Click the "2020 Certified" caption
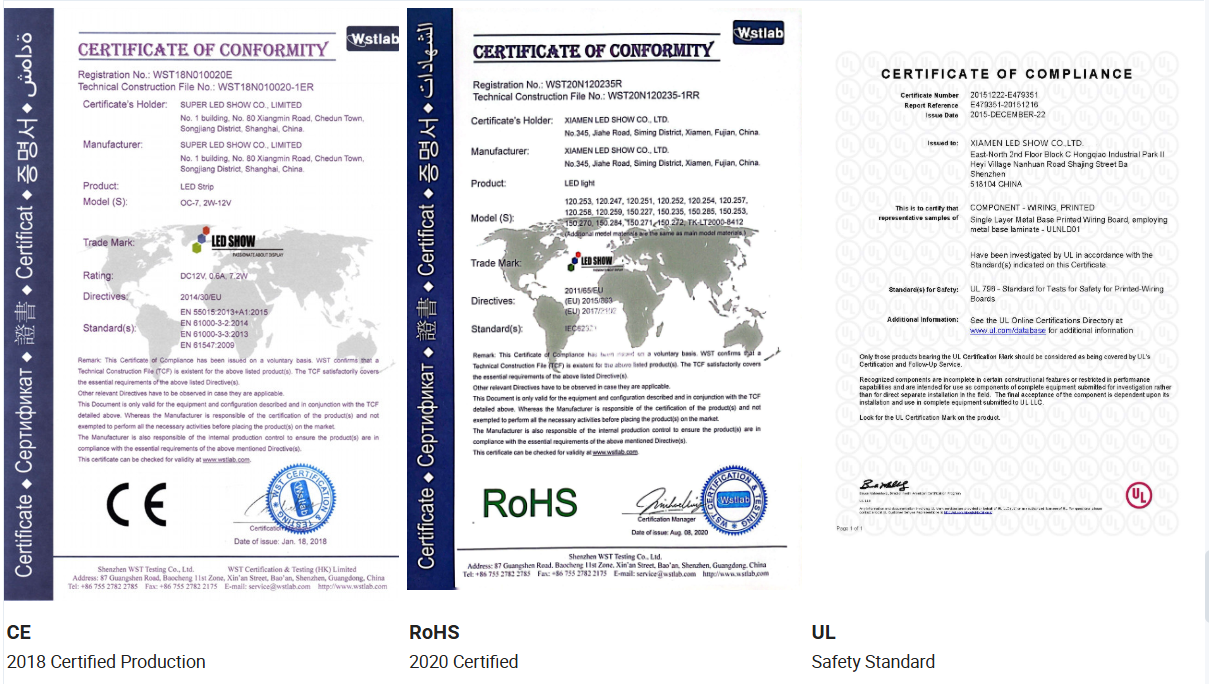1209x684 pixels. pyautogui.click(x=463, y=662)
